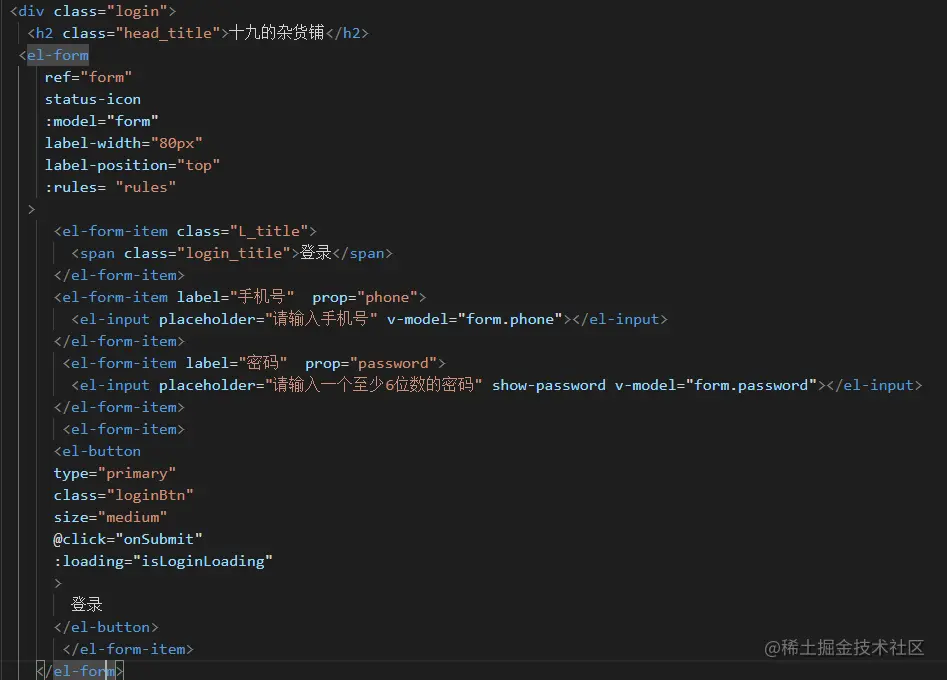Click the type="primary" attribute
947x680 pixels.
(115, 473)
